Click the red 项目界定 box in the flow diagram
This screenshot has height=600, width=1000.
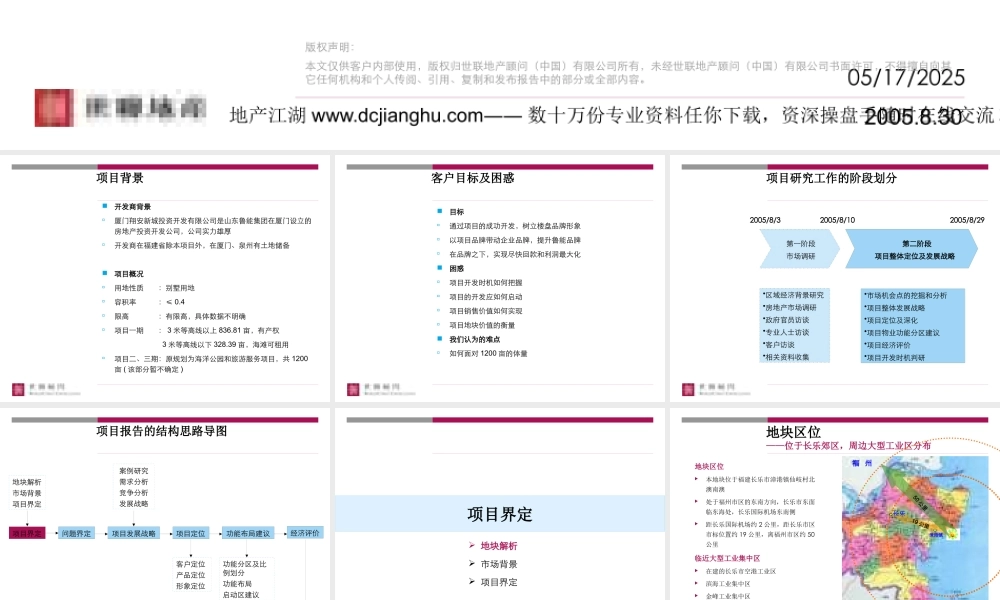(27, 533)
